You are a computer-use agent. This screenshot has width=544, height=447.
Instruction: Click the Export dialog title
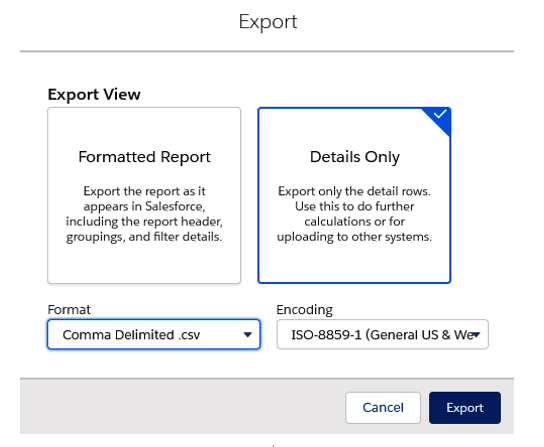(x=268, y=23)
